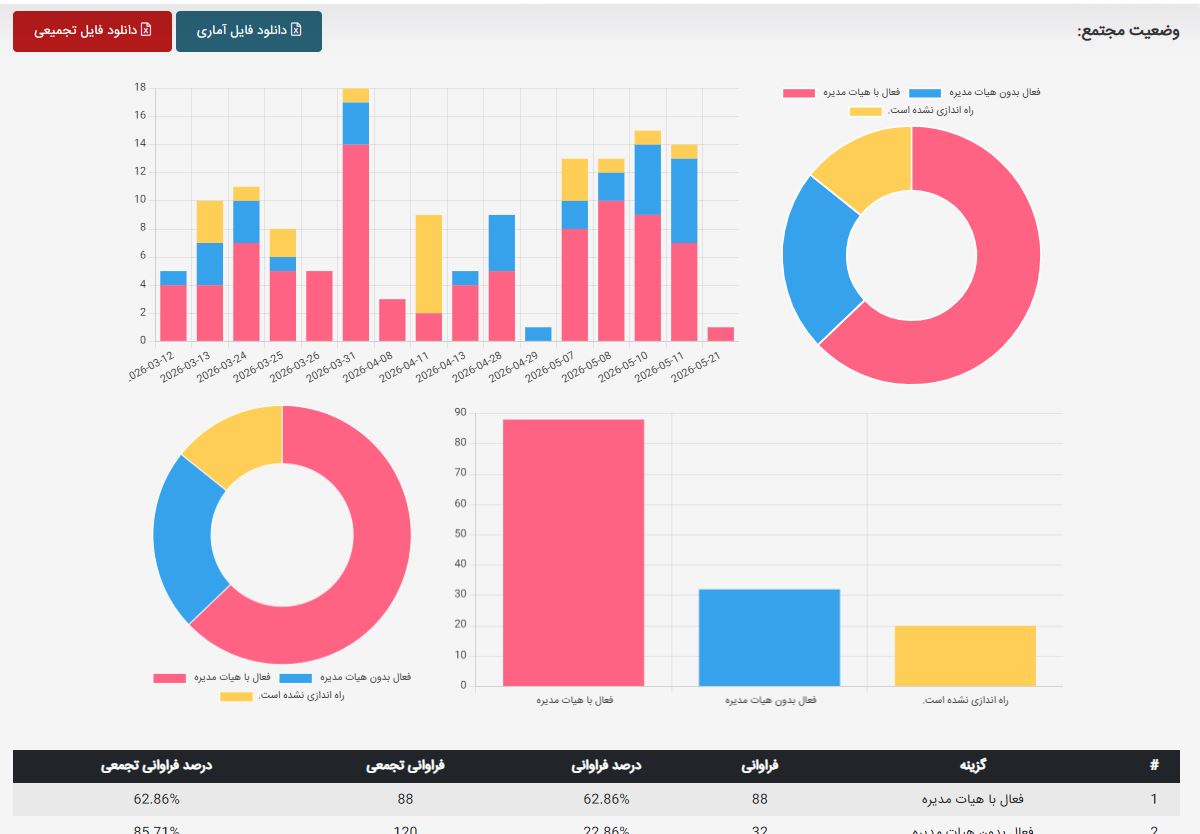Viewport: 1200px width, 834px height.
Task: Click the tall pink bar reaching 88
Action: point(573,552)
